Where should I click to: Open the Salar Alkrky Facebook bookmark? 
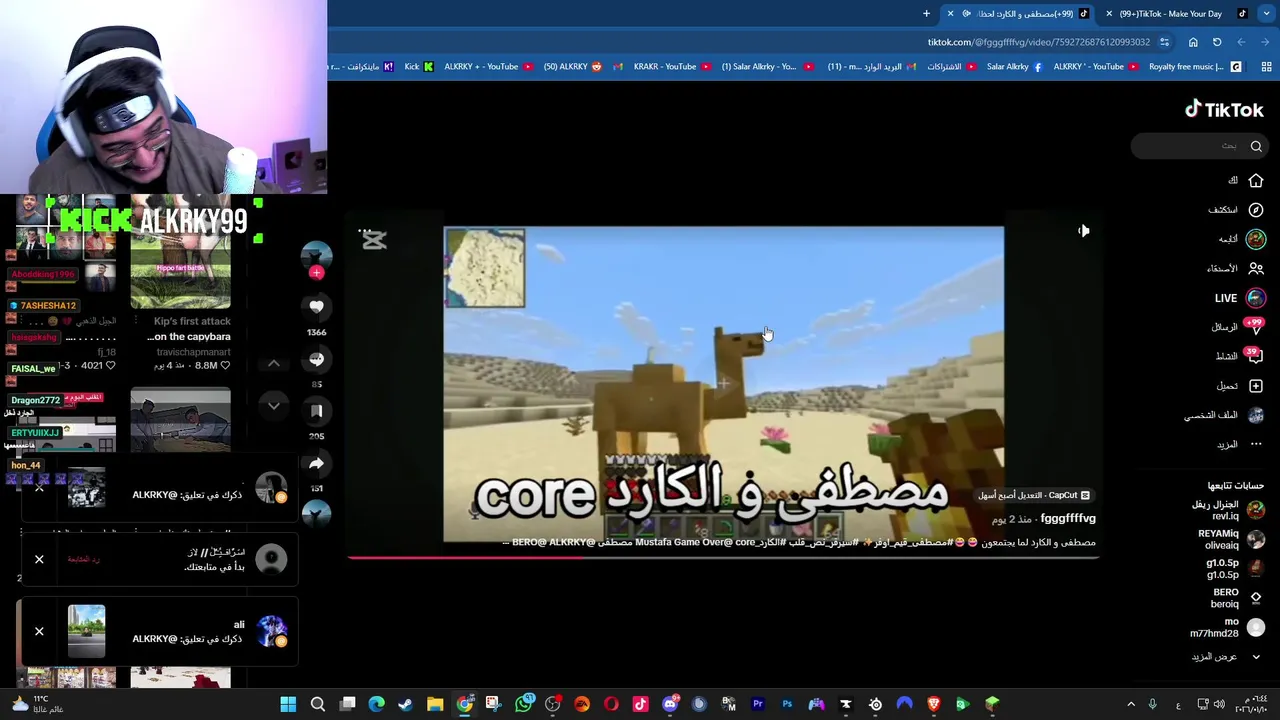[x=1014, y=67]
